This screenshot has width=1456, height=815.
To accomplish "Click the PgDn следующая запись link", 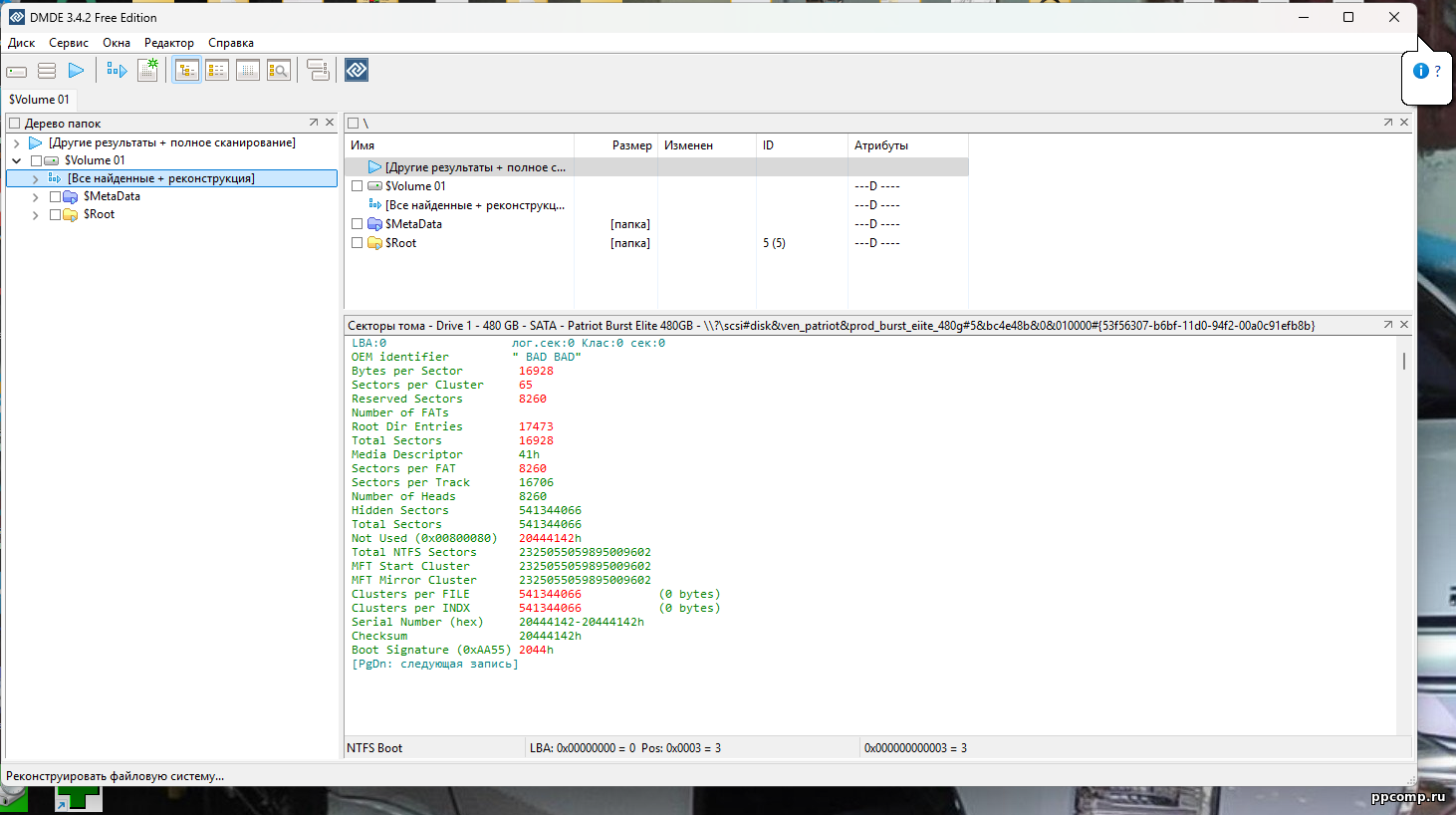I will [435, 664].
